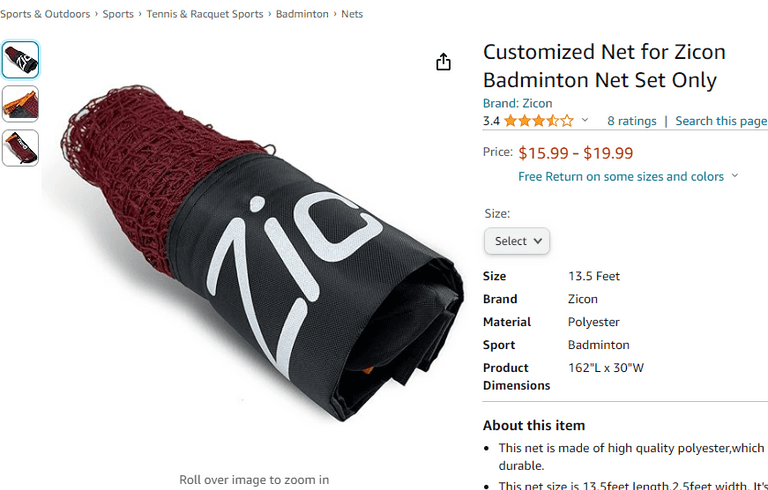Select the first product thumbnail
This screenshot has height=490, width=768.
(20, 60)
